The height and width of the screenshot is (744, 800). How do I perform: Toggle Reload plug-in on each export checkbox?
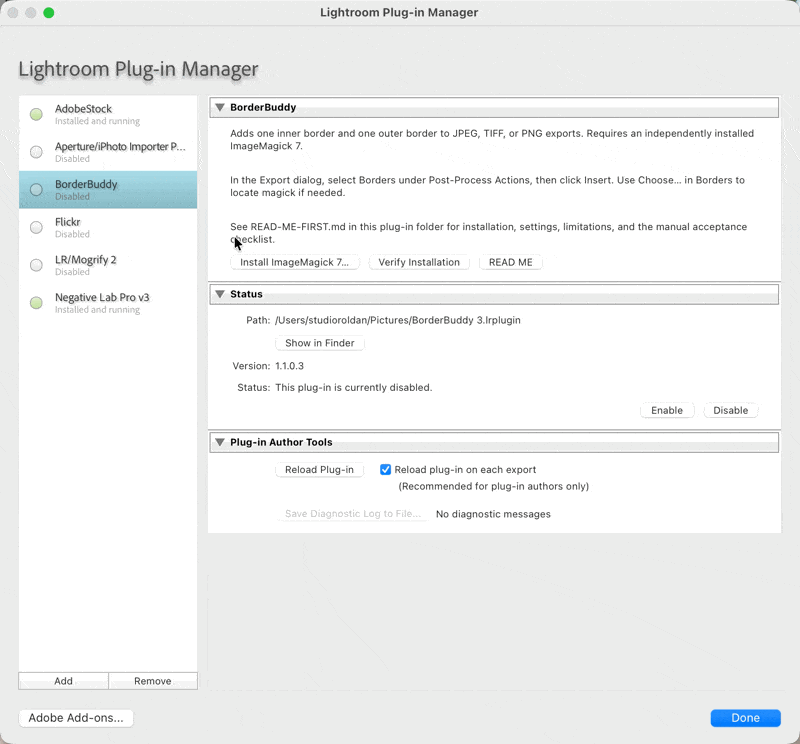pos(386,469)
